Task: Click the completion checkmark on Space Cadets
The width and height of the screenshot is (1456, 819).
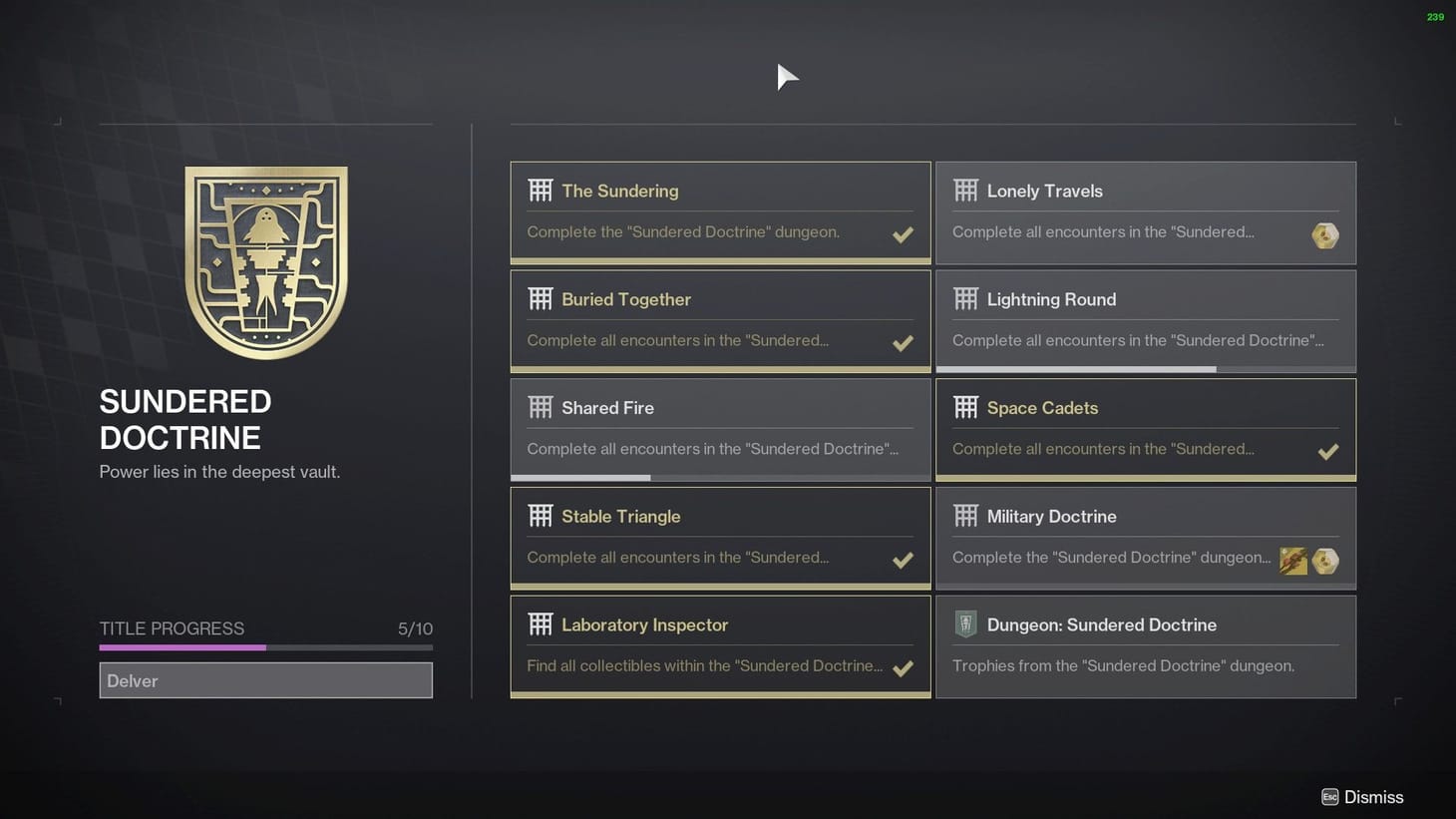Action: pos(1328,451)
